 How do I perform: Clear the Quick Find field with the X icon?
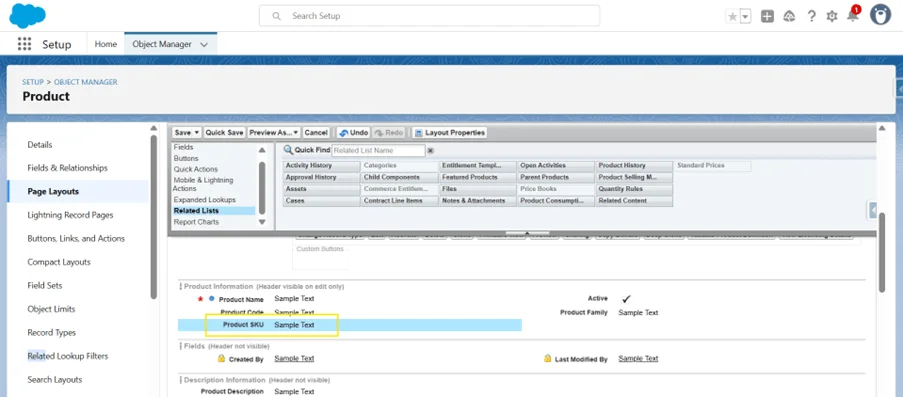pos(430,151)
